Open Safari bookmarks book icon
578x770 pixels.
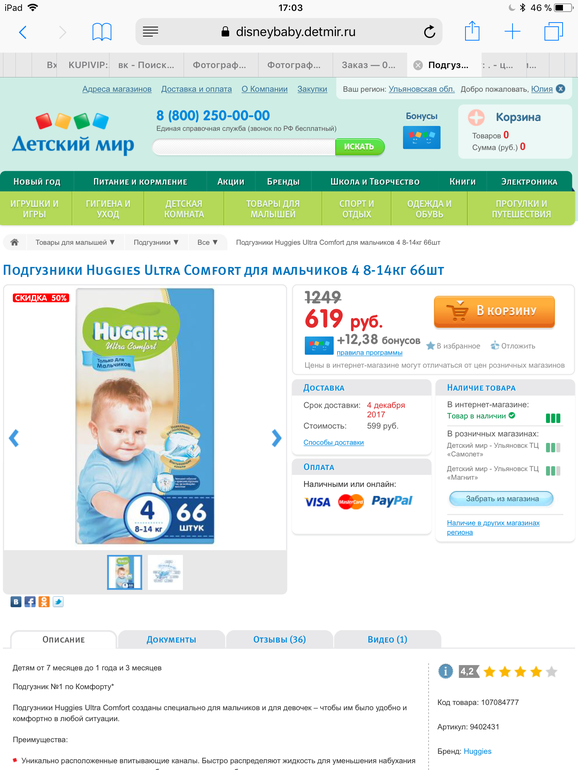102,32
